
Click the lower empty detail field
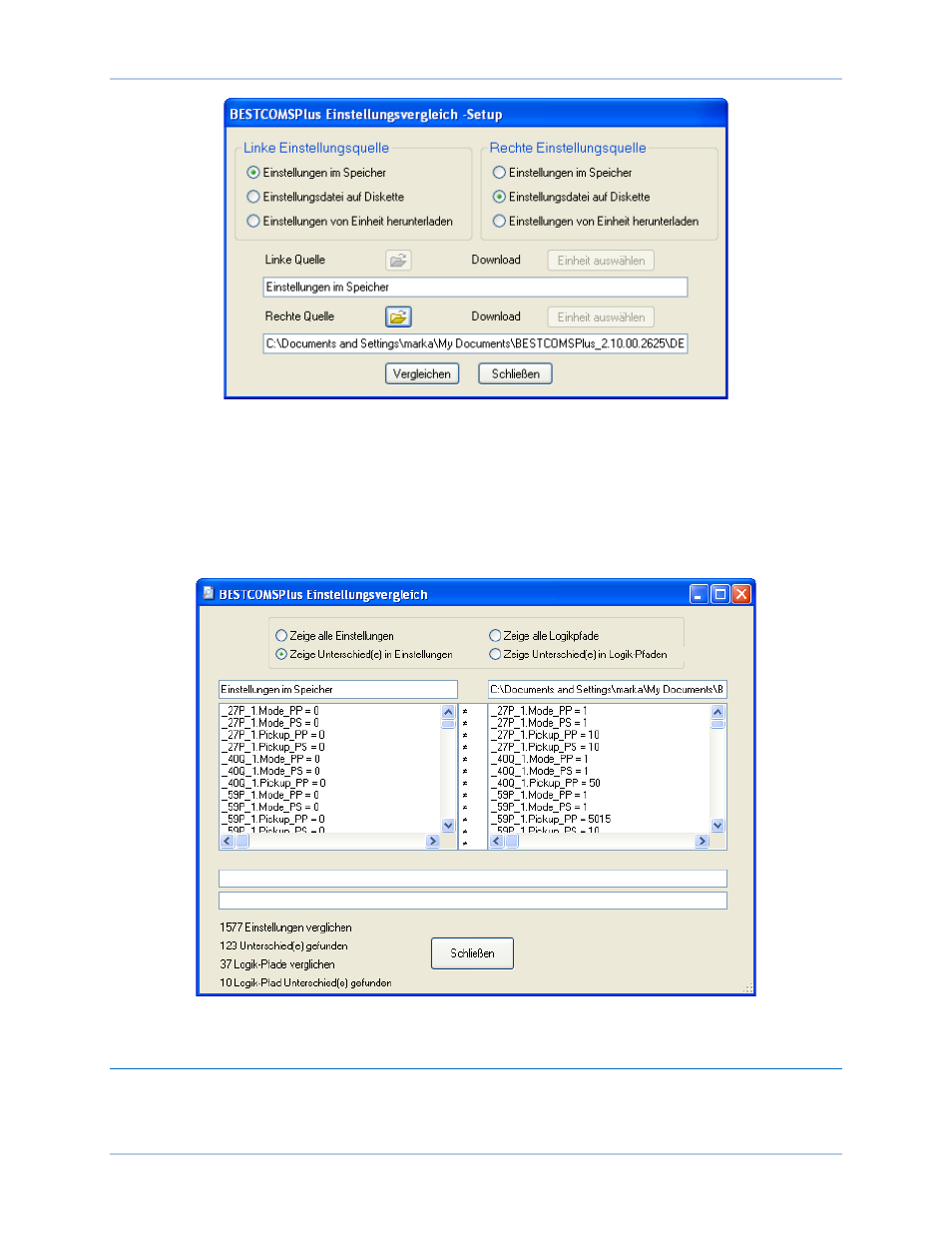tap(473, 901)
